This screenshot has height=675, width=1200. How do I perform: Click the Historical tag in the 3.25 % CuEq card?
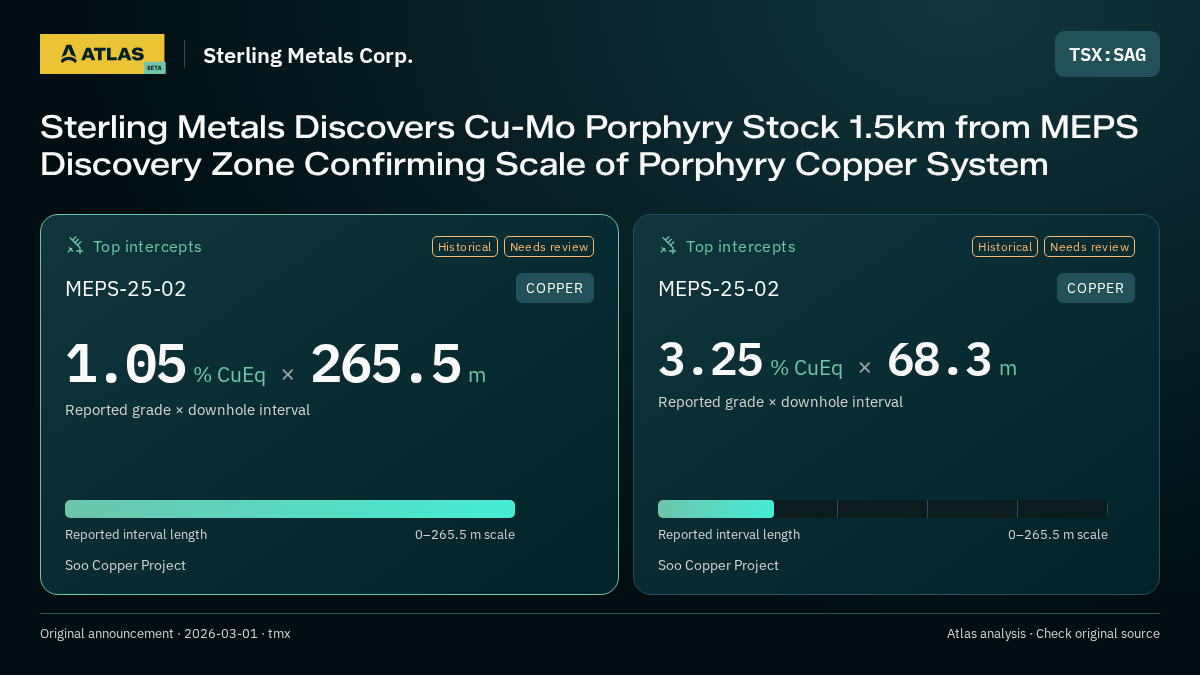1005,247
